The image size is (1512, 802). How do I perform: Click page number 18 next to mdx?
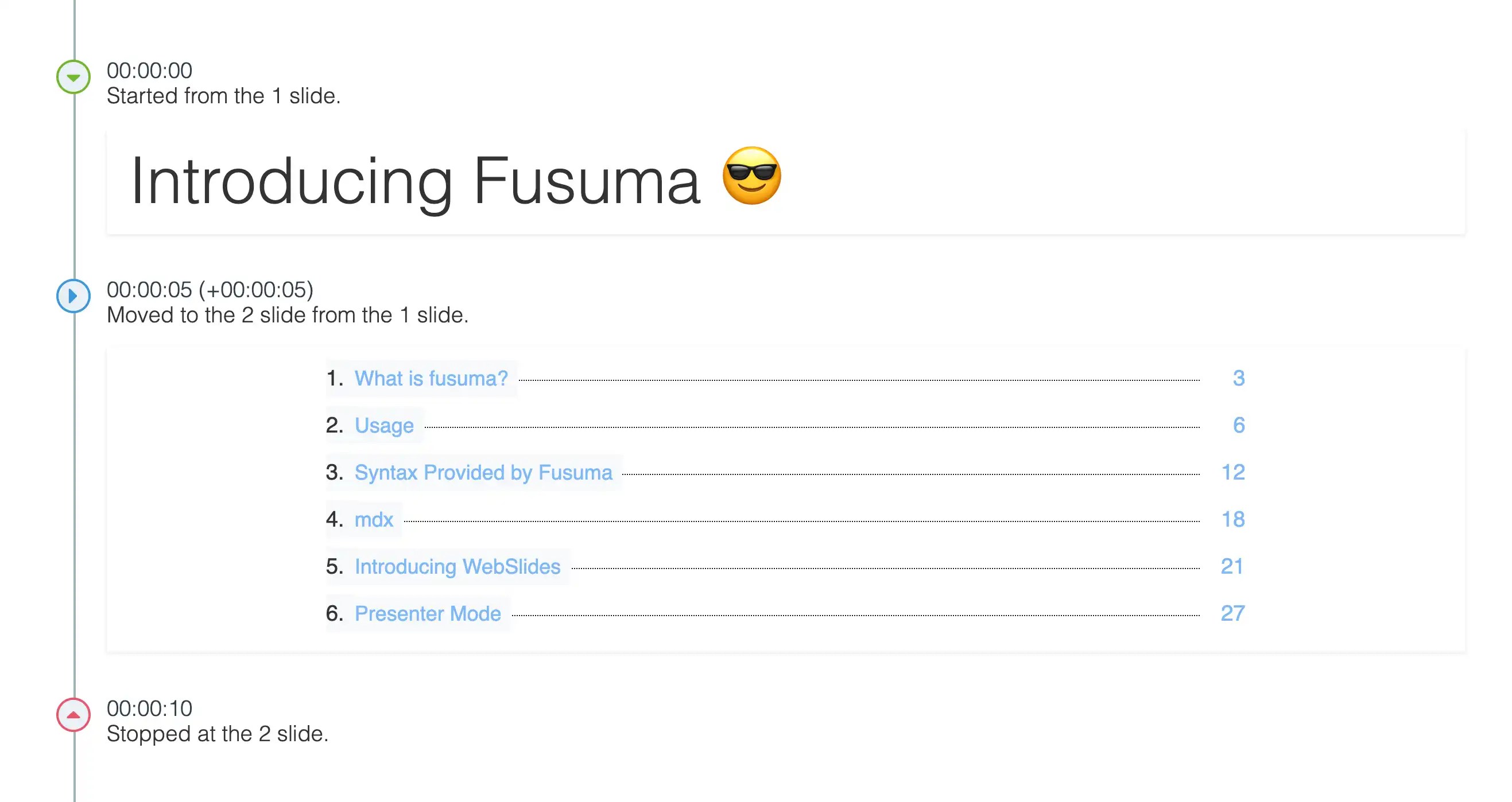point(1232,519)
